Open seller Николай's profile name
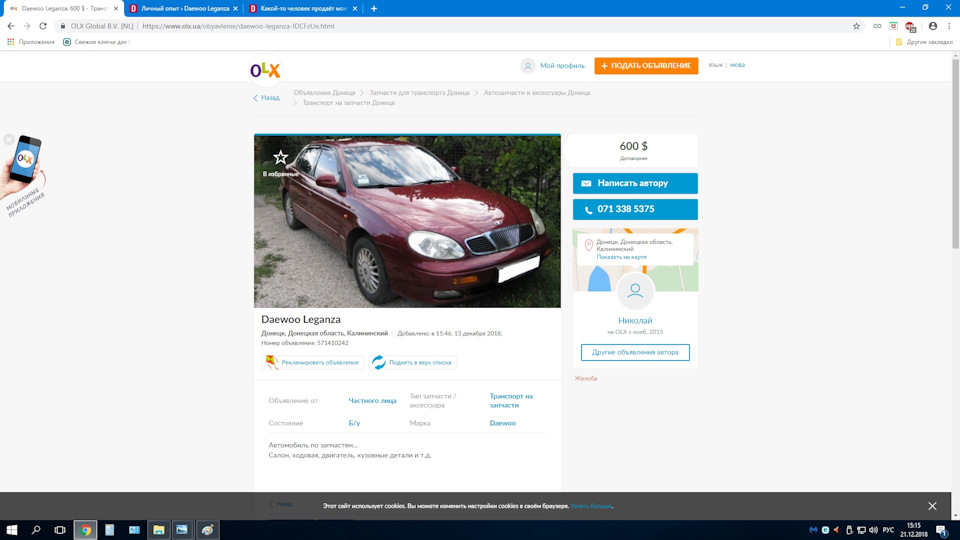The height and width of the screenshot is (540, 960). pyautogui.click(x=635, y=321)
